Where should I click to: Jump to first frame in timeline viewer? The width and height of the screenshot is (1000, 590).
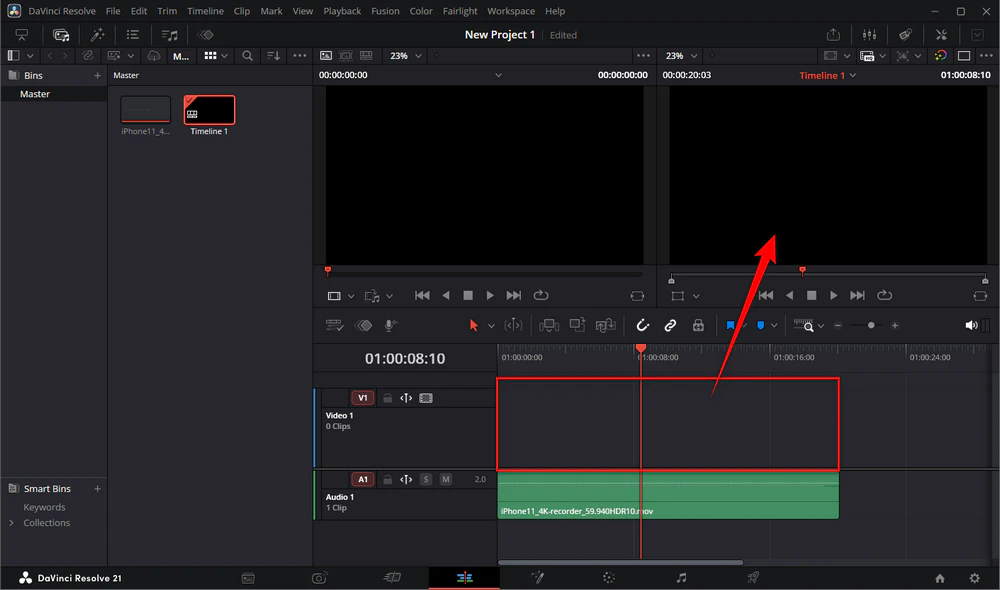coord(766,295)
